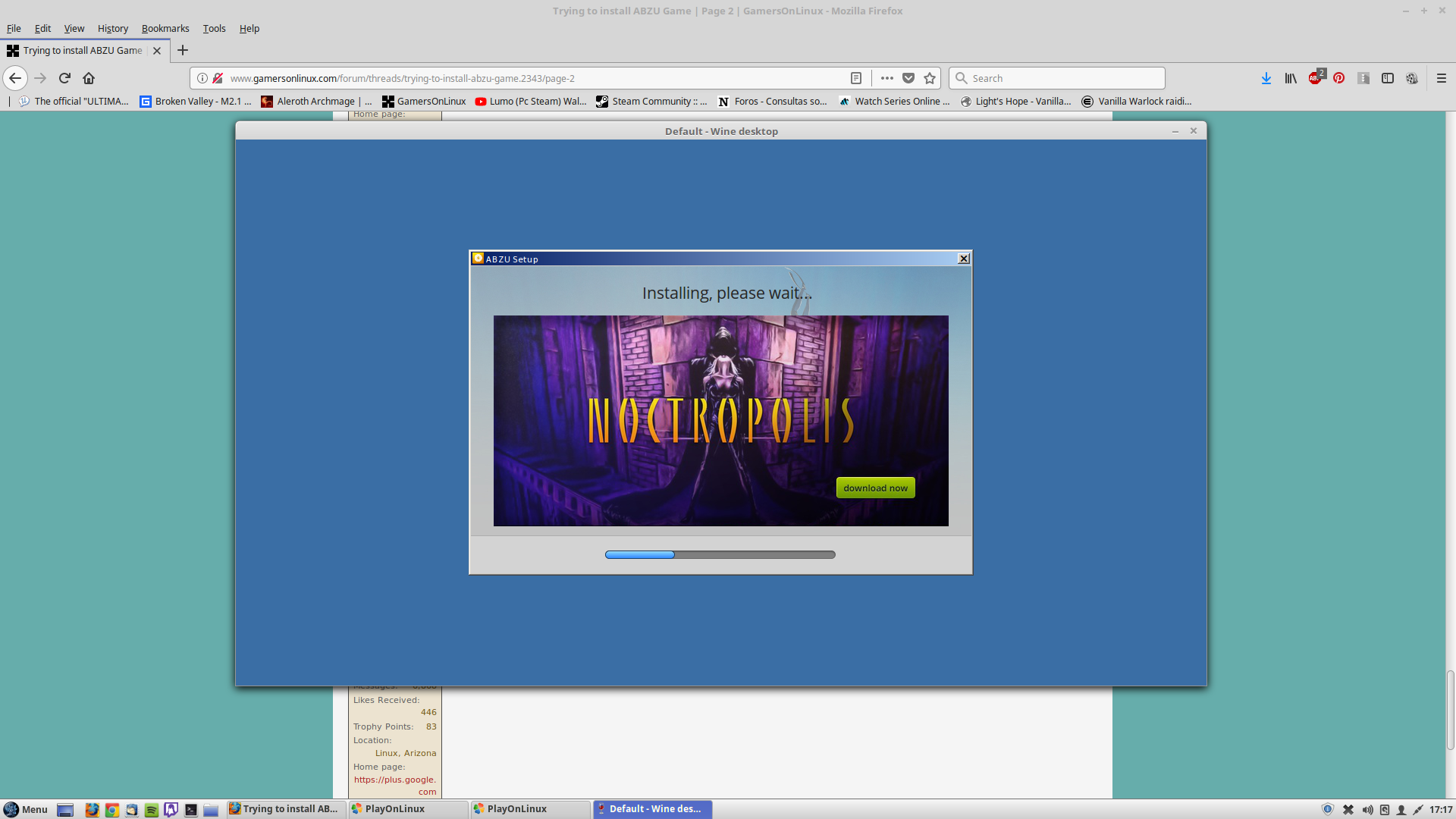Launch Twitch from the taskbar launcher
The width and height of the screenshot is (1456, 819).
point(171,809)
